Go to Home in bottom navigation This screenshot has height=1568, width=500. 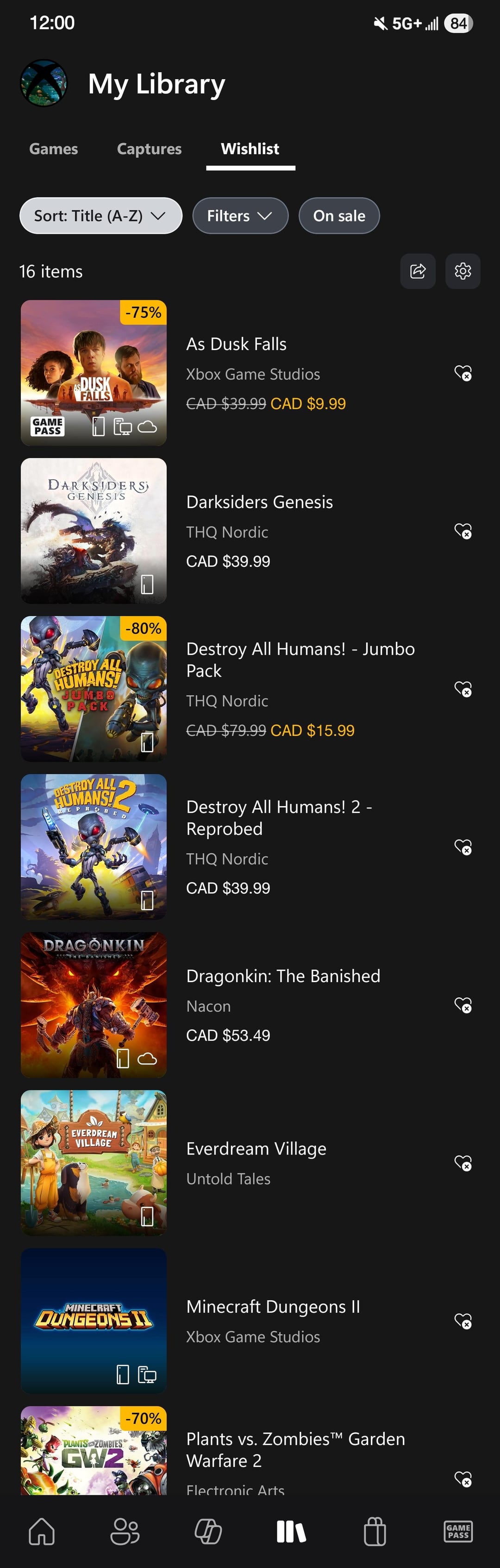pos(42,1531)
